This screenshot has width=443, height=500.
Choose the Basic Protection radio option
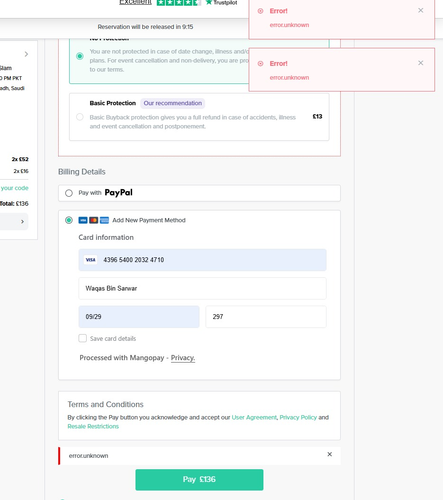[x=80, y=117]
